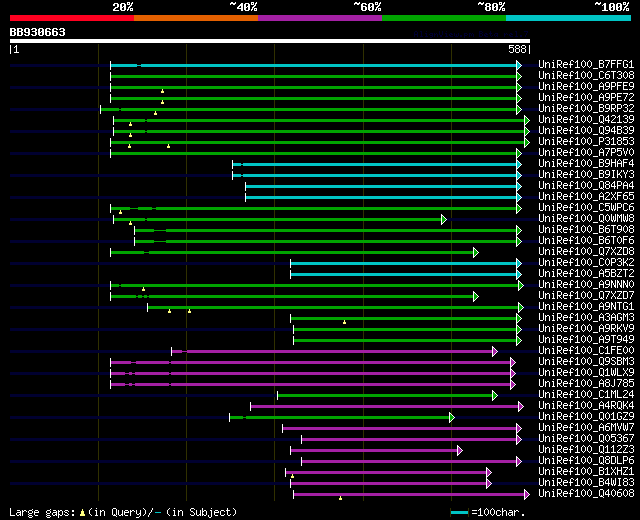640x520 pixels.
Task: Open the UniRef100_C0P3K2 entry
Action: (x=586, y=263)
